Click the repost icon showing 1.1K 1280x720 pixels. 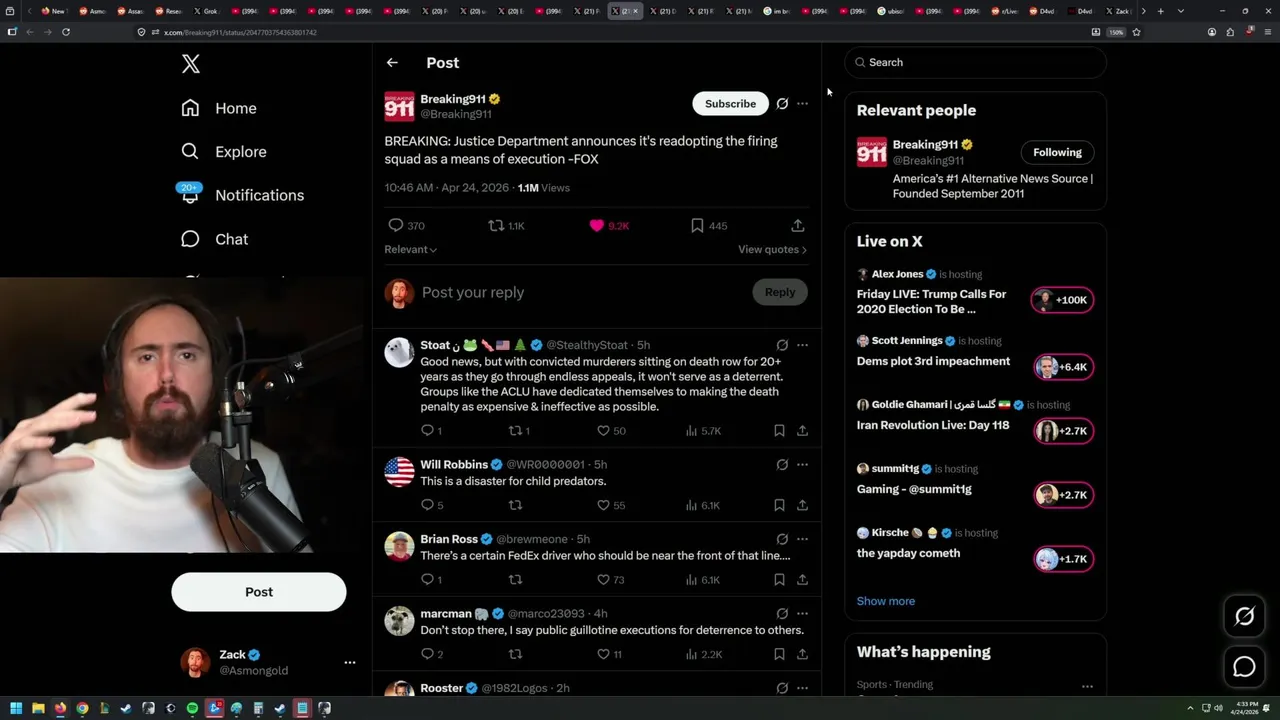[x=495, y=226]
